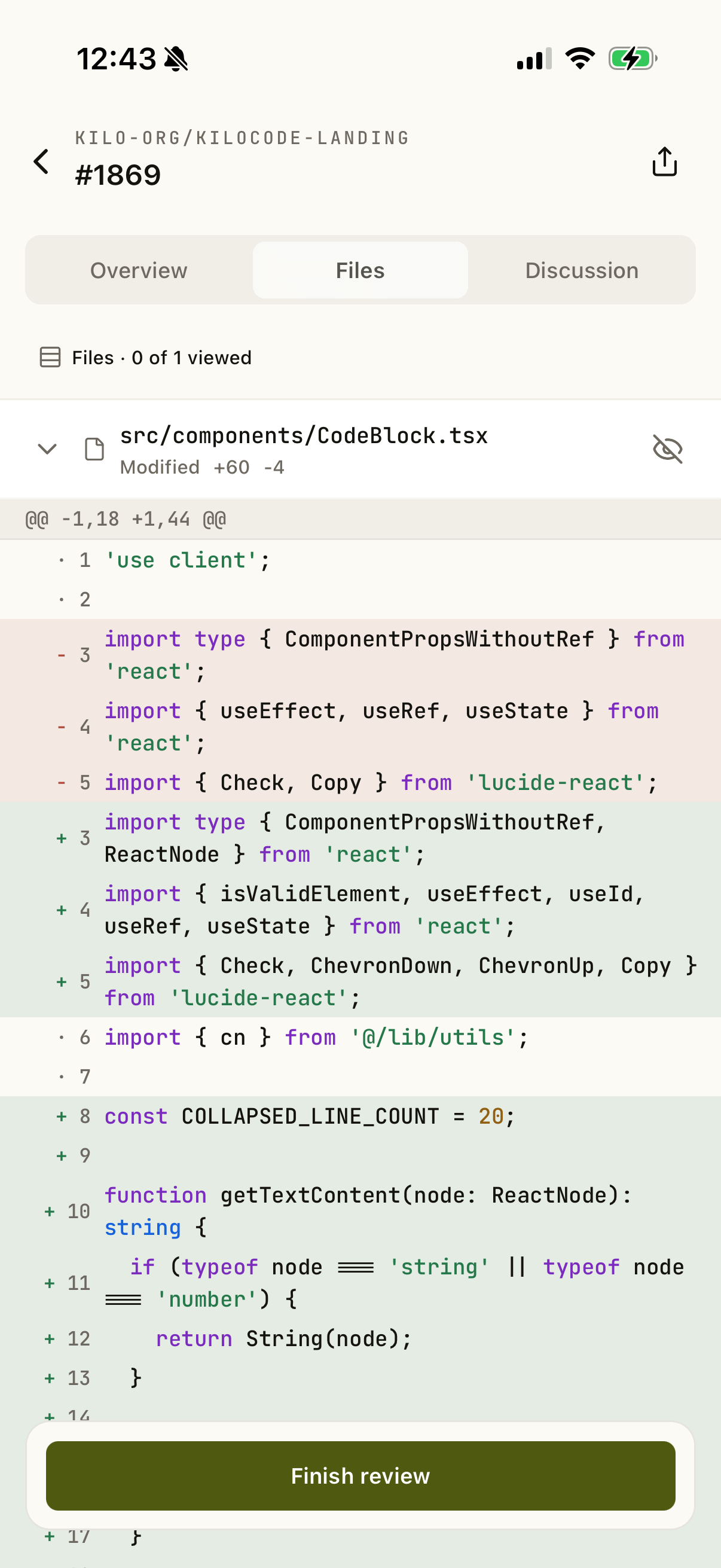Tap the 'Modified +60 -4' status text
Viewport: 721px width, 1568px height.
click(202, 468)
